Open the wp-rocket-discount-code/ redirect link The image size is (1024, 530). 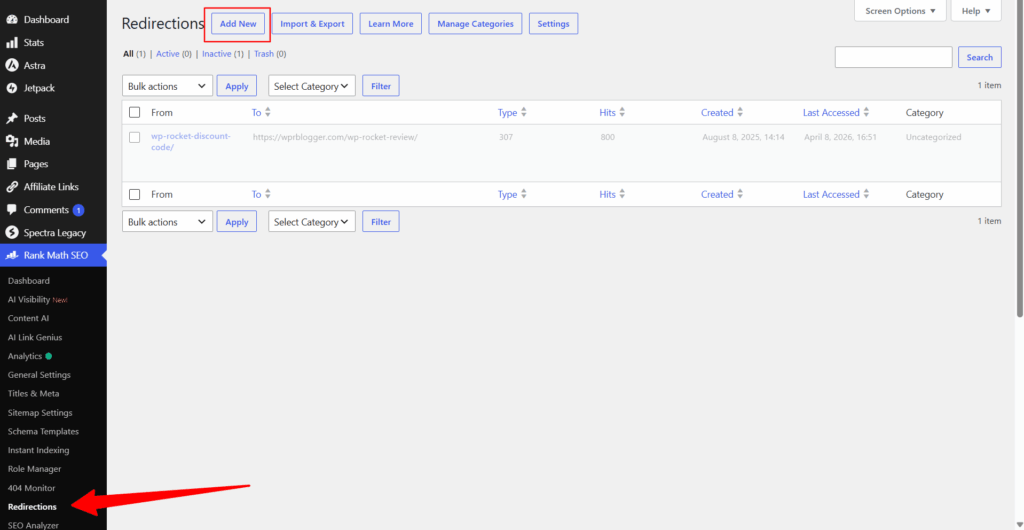pyautogui.click(x=191, y=142)
